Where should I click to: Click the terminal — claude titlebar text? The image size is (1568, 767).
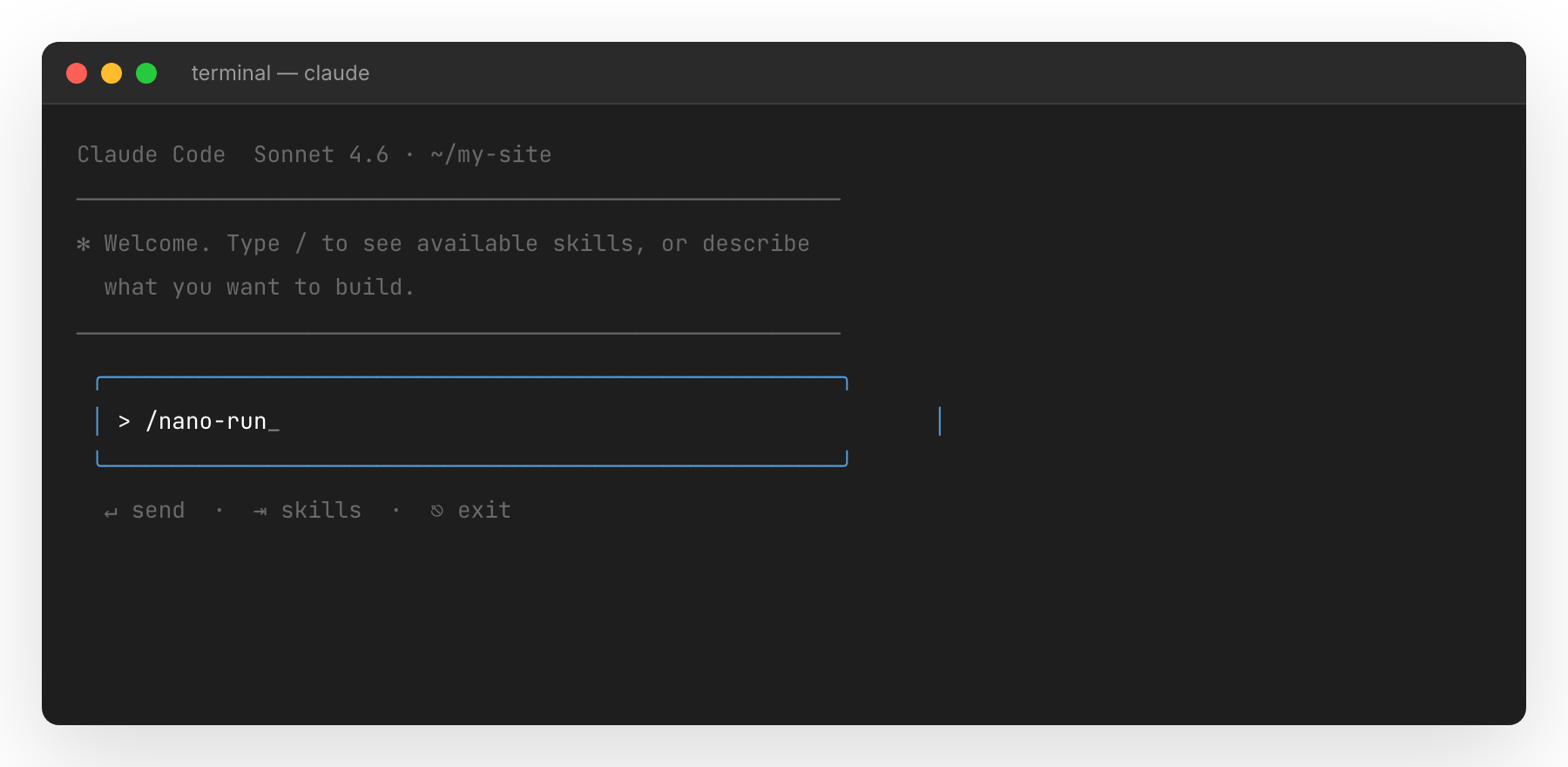pyautogui.click(x=280, y=73)
